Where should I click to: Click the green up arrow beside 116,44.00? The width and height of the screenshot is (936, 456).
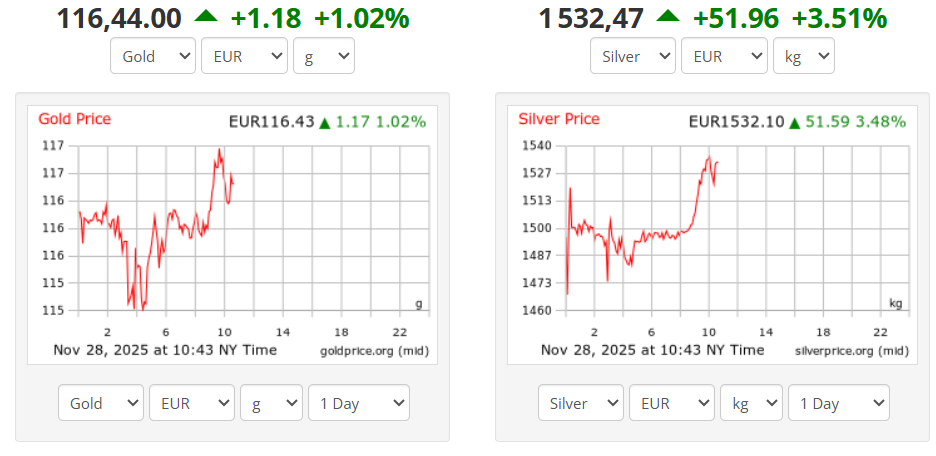[205, 17]
